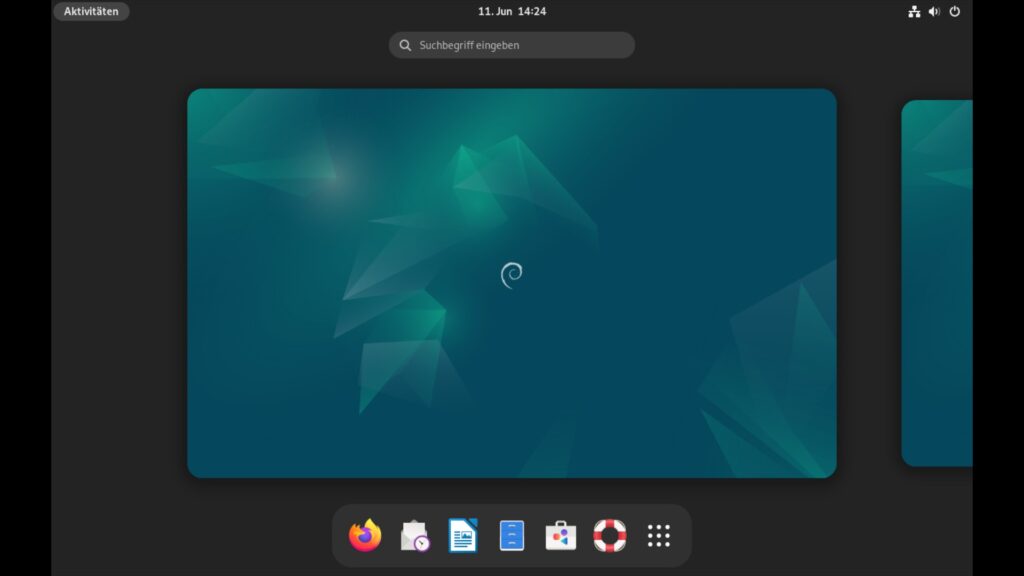Open LibreOffice Writer from the dash
Viewport: 1024px width, 576px height.
click(x=463, y=536)
